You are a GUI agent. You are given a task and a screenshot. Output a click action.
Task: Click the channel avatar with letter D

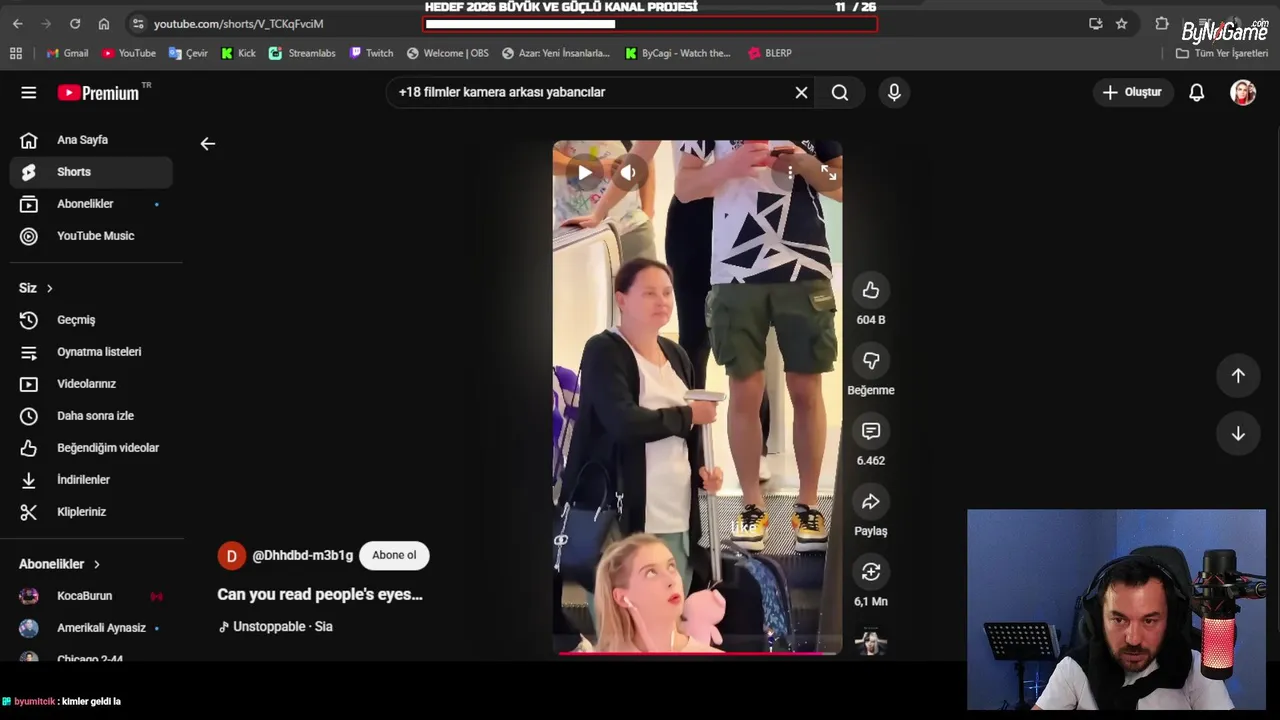[x=231, y=556]
